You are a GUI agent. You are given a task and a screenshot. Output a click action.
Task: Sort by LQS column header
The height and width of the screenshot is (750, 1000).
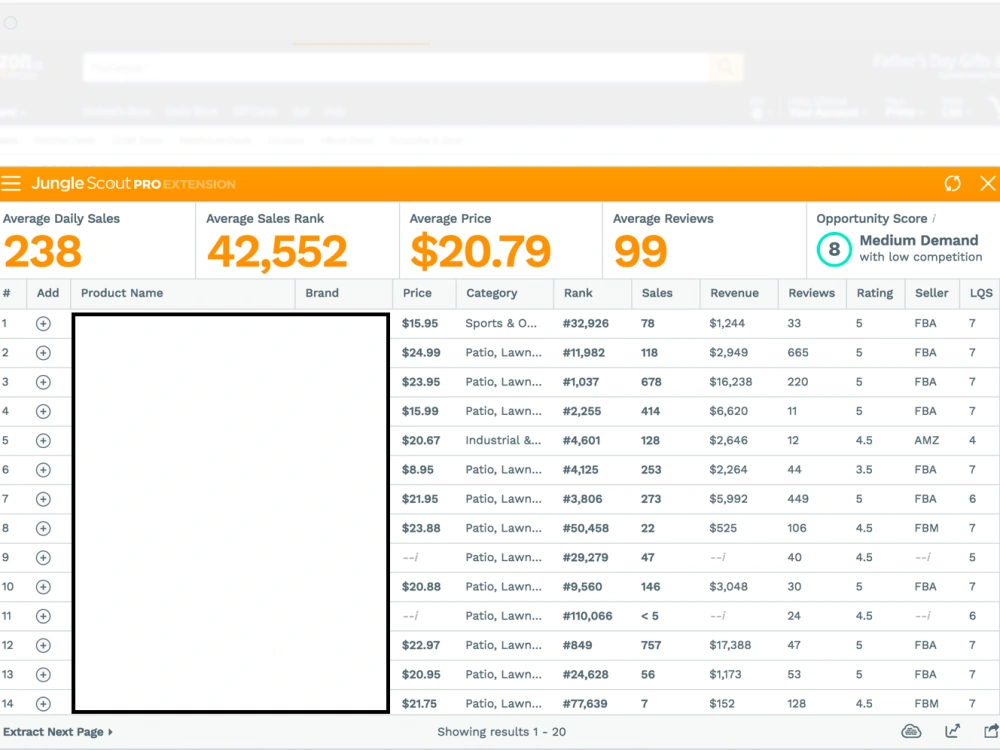pyautogui.click(x=981, y=293)
